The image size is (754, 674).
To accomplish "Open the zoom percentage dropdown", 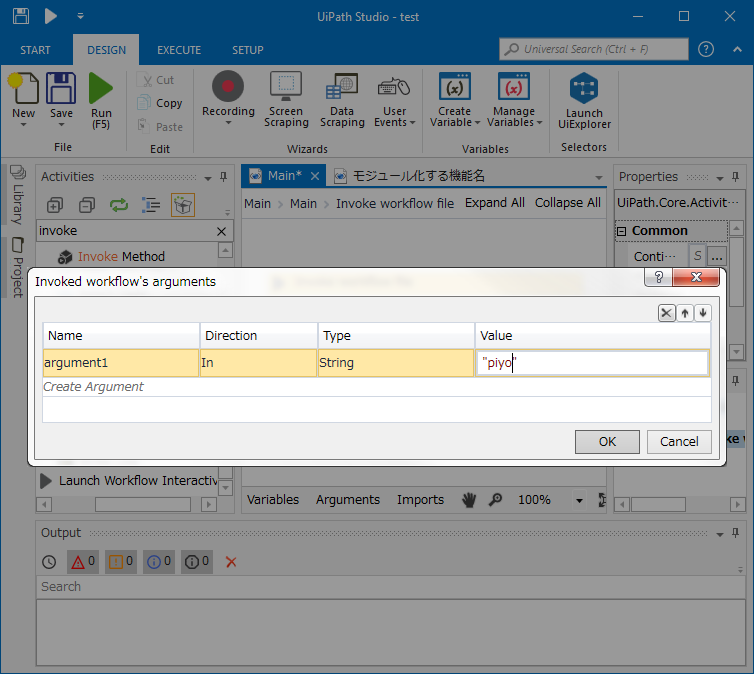I will point(579,500).
